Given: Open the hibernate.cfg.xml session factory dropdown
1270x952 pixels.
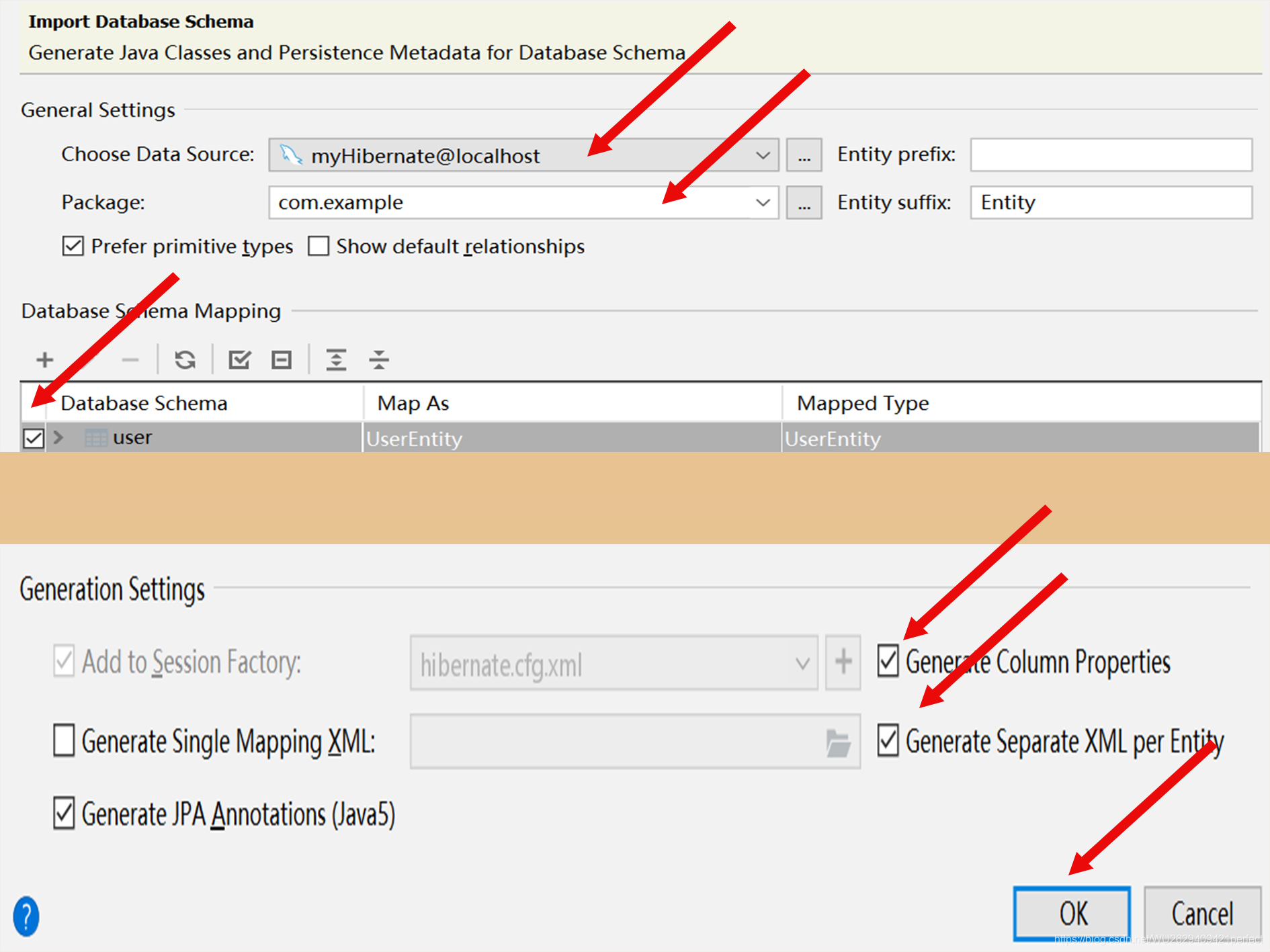Looking at the screenshot, I should pos(613,663).
